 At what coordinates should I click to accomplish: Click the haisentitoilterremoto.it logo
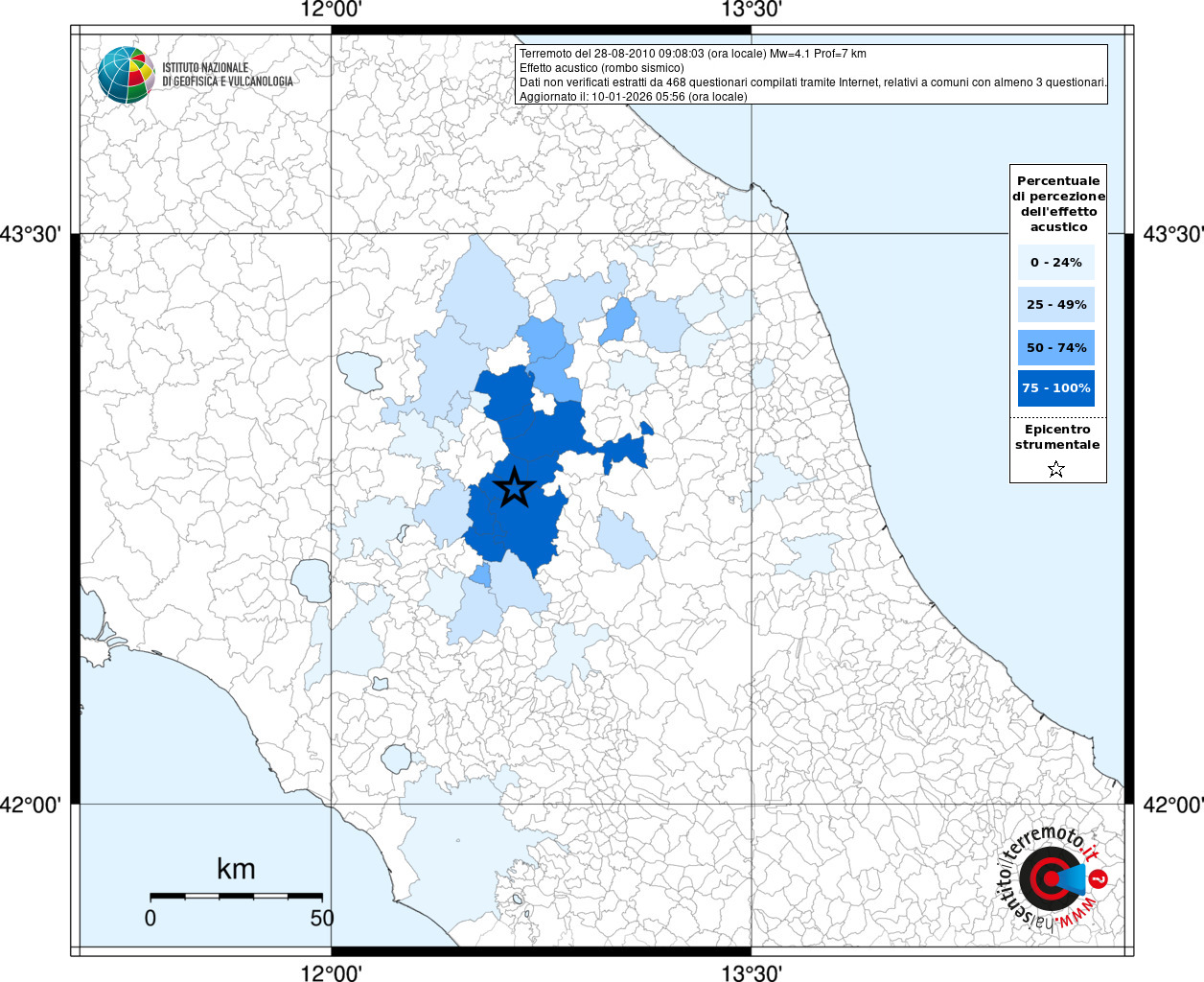1053,878
